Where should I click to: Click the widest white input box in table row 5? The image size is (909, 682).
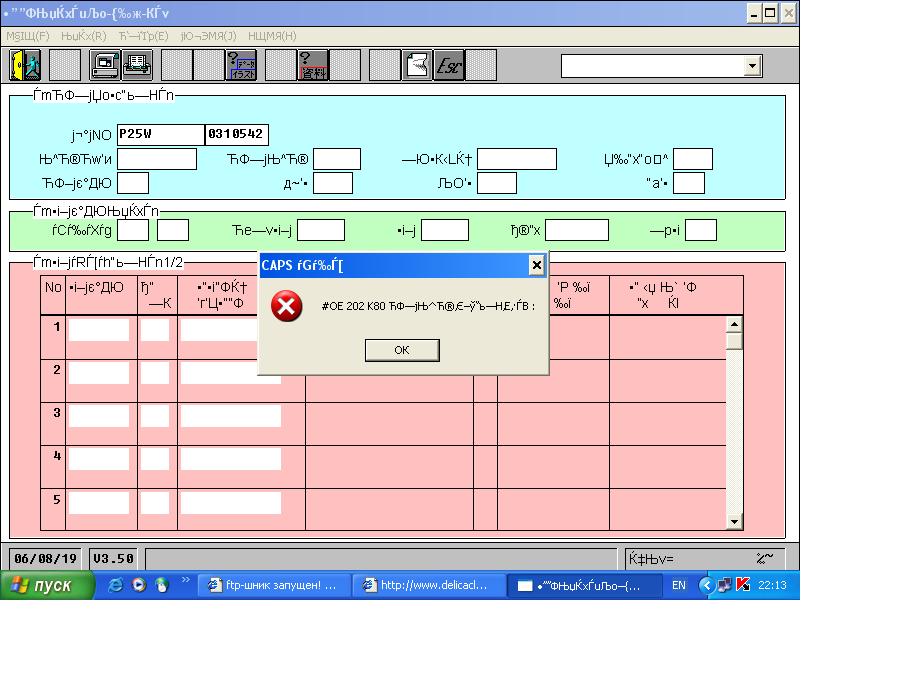[x=231, y=503]
